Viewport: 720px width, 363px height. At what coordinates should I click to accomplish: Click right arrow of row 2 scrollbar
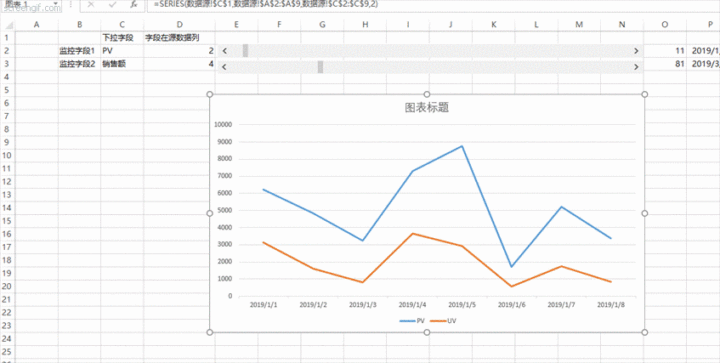coord(636,51)
